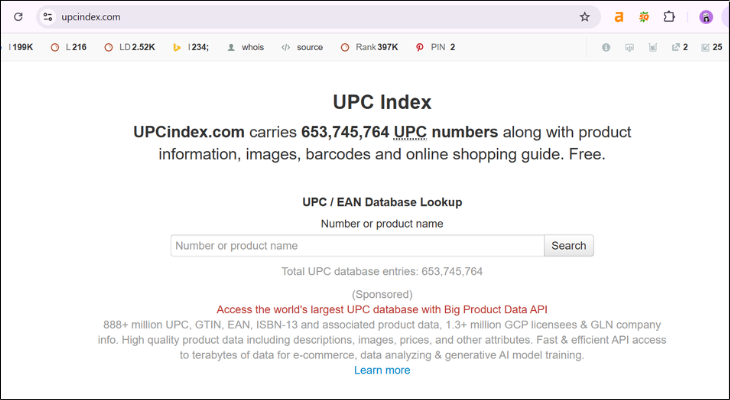Focus the Number or product name field
730x400 pixels.
357,245
